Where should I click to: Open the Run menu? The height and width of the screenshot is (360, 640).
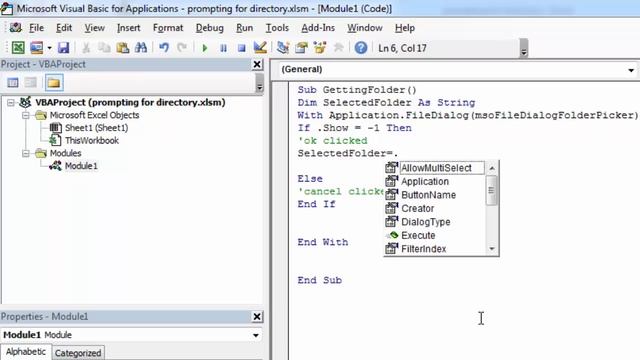pos(244,28)
